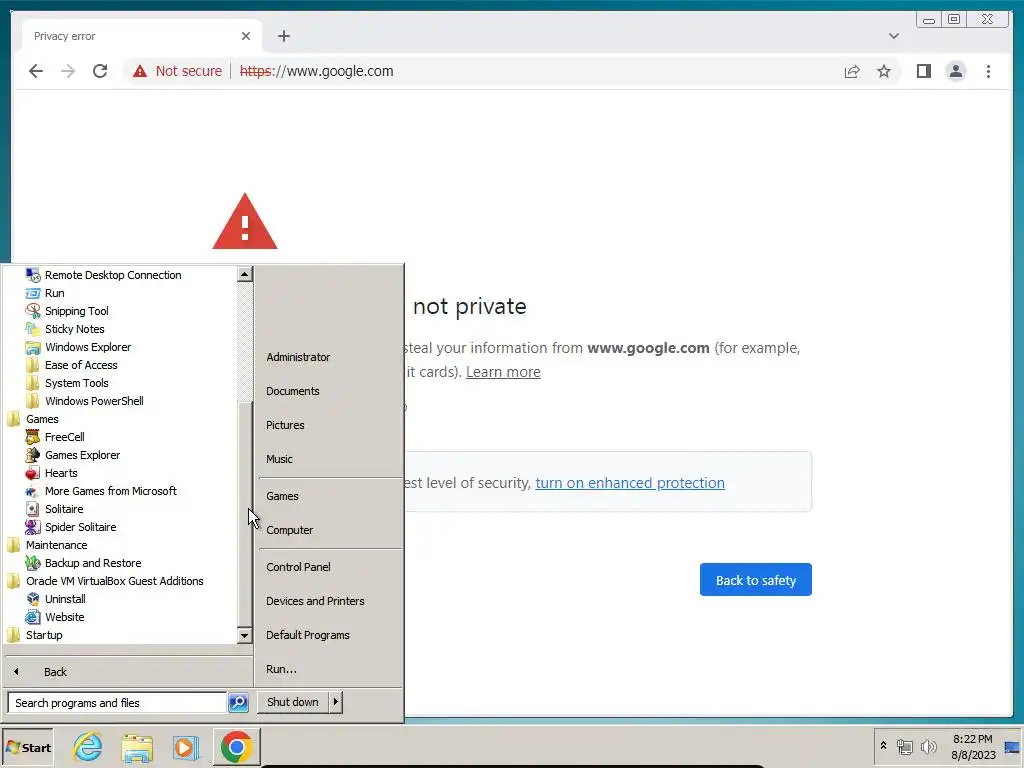Open a new tab with the plus button
Screen dimensions: 1024x768
pos(283,36)
